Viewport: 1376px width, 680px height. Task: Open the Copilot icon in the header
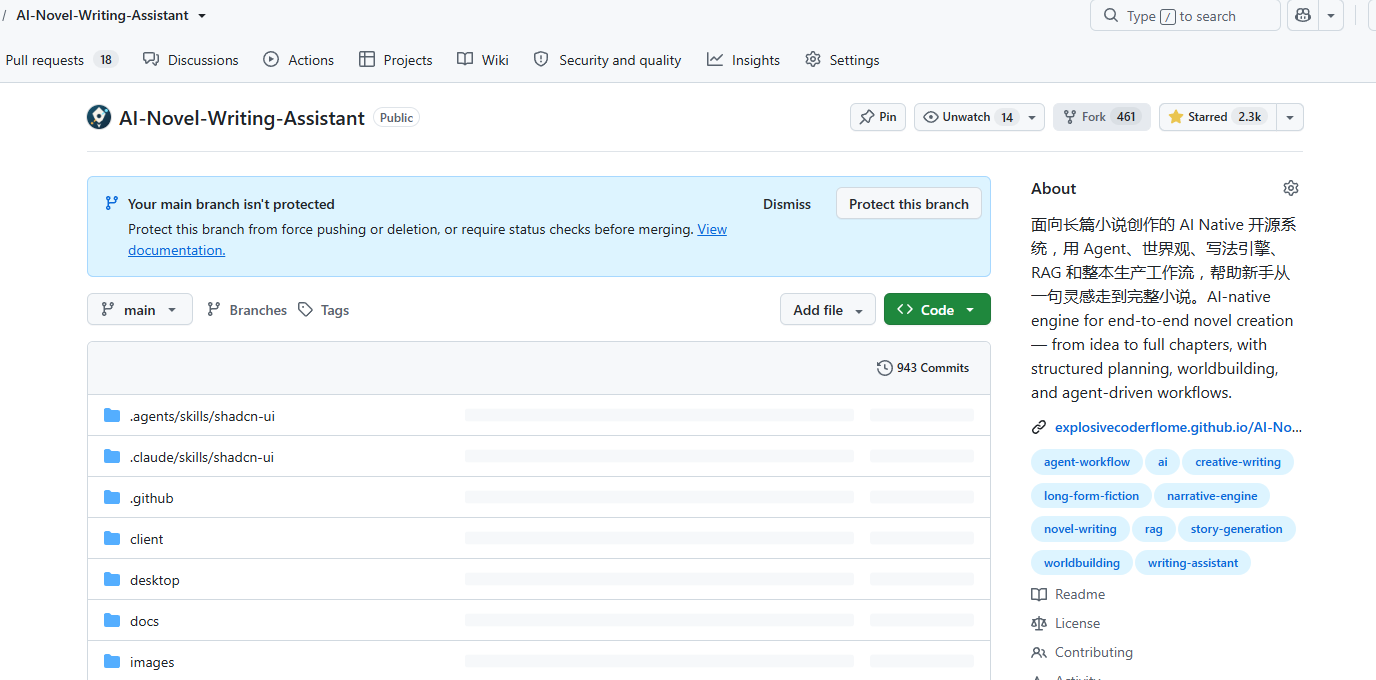[x=1303, y=16]
